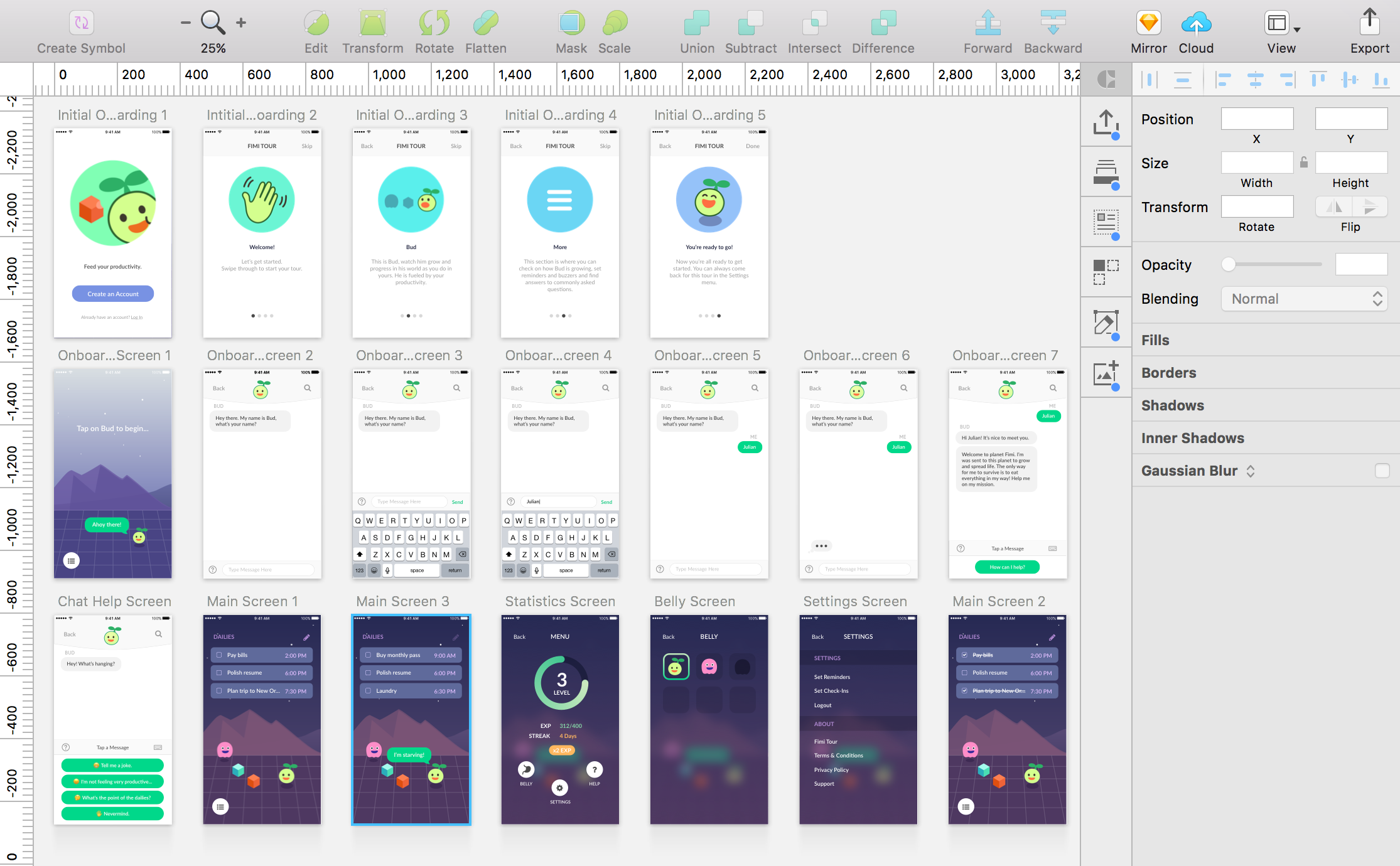The image size is (1400, 866).
Task: Click the zoom in plus button
Action: pyautogui.click(x=241, y=23)
